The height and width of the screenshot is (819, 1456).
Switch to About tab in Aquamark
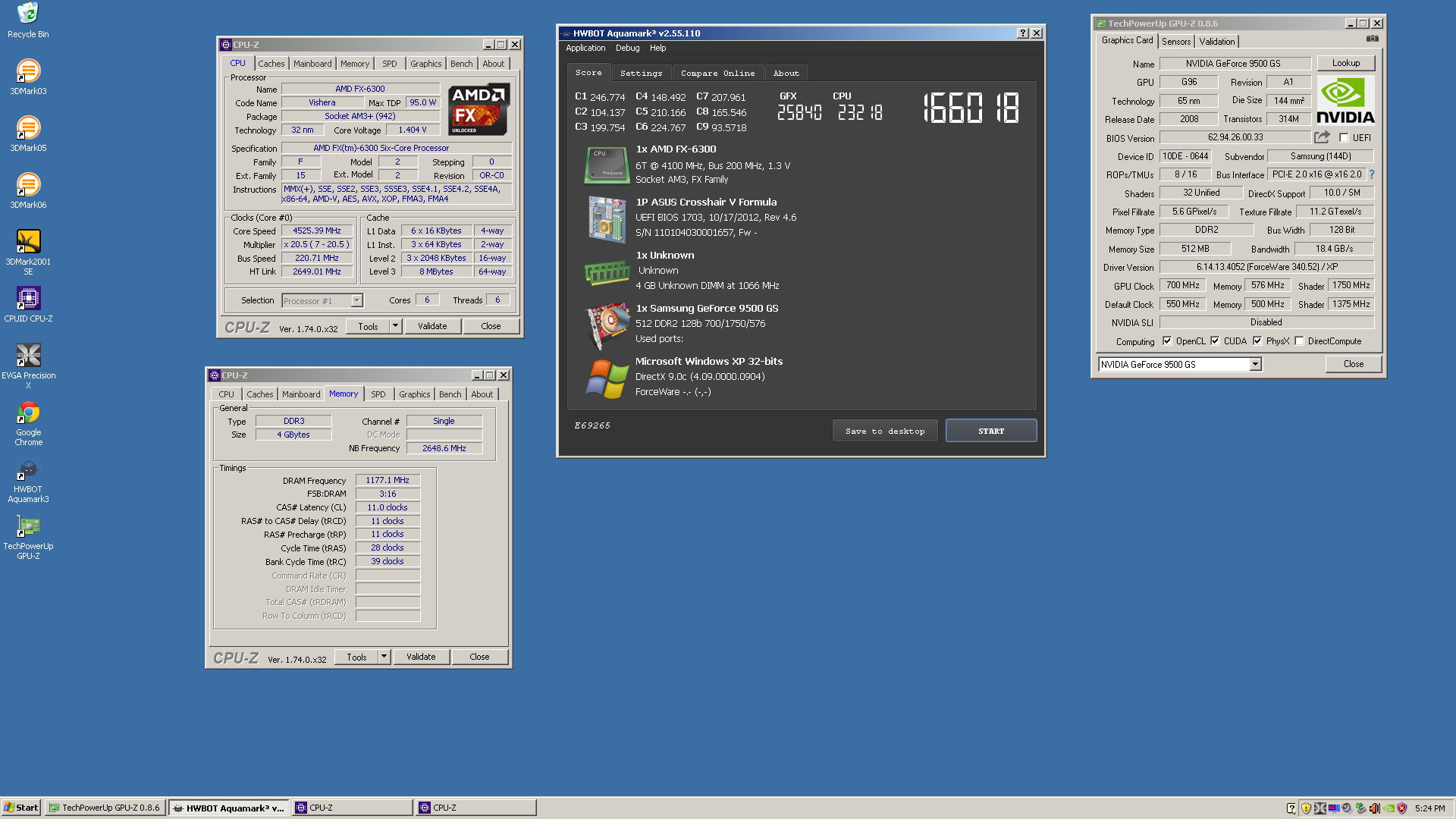pyautogui.click(x=786, y=74)
